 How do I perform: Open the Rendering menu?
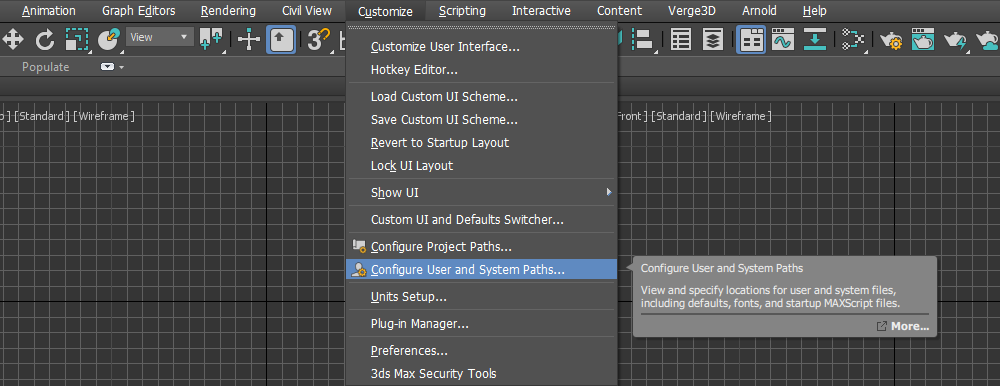tap(228, 11)
